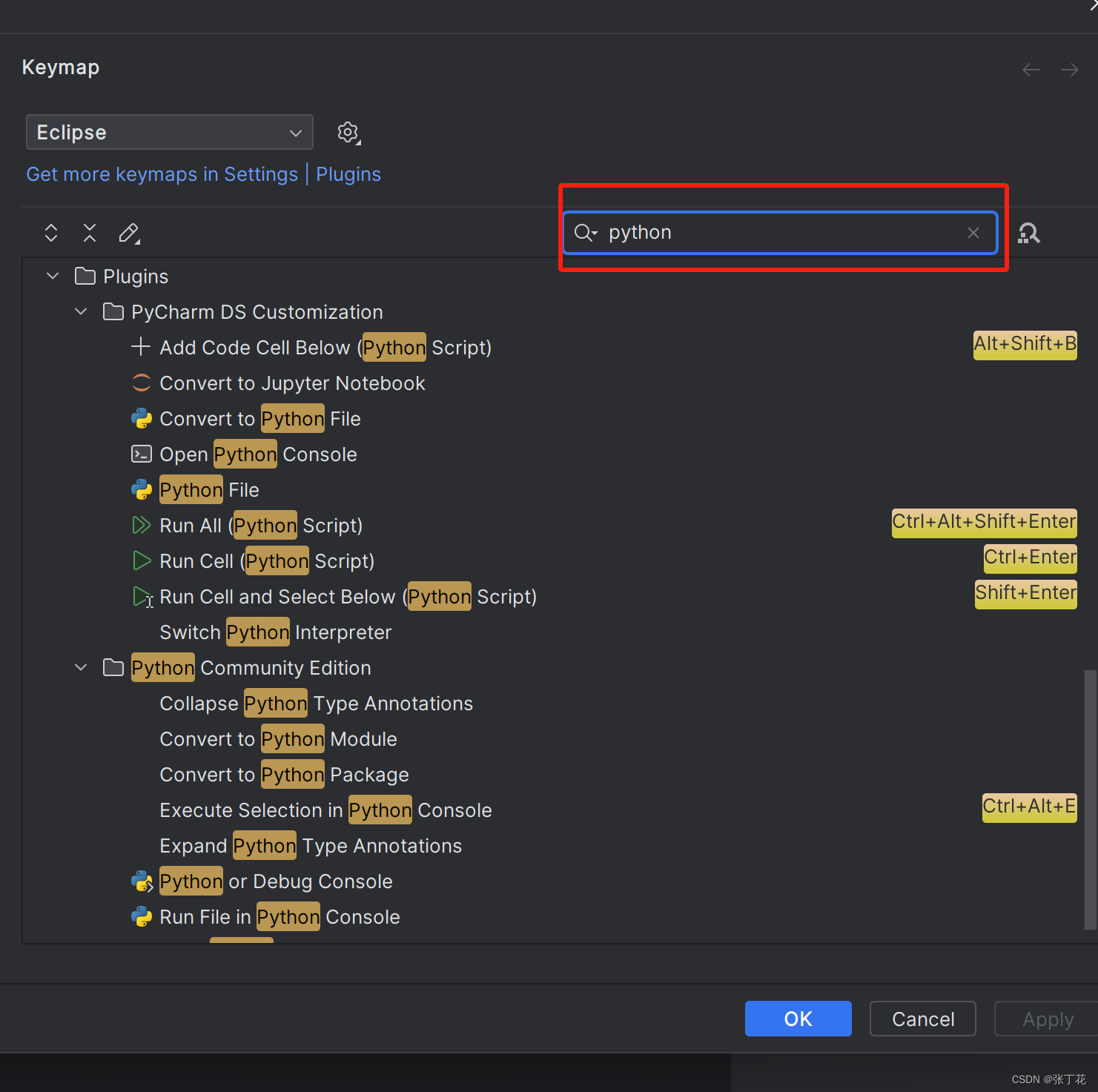This screenshot has height=1092, width=1098.
Task: Select the Switch Python Interpreter action
Action: pyautogui.click(x=275, y=632)
